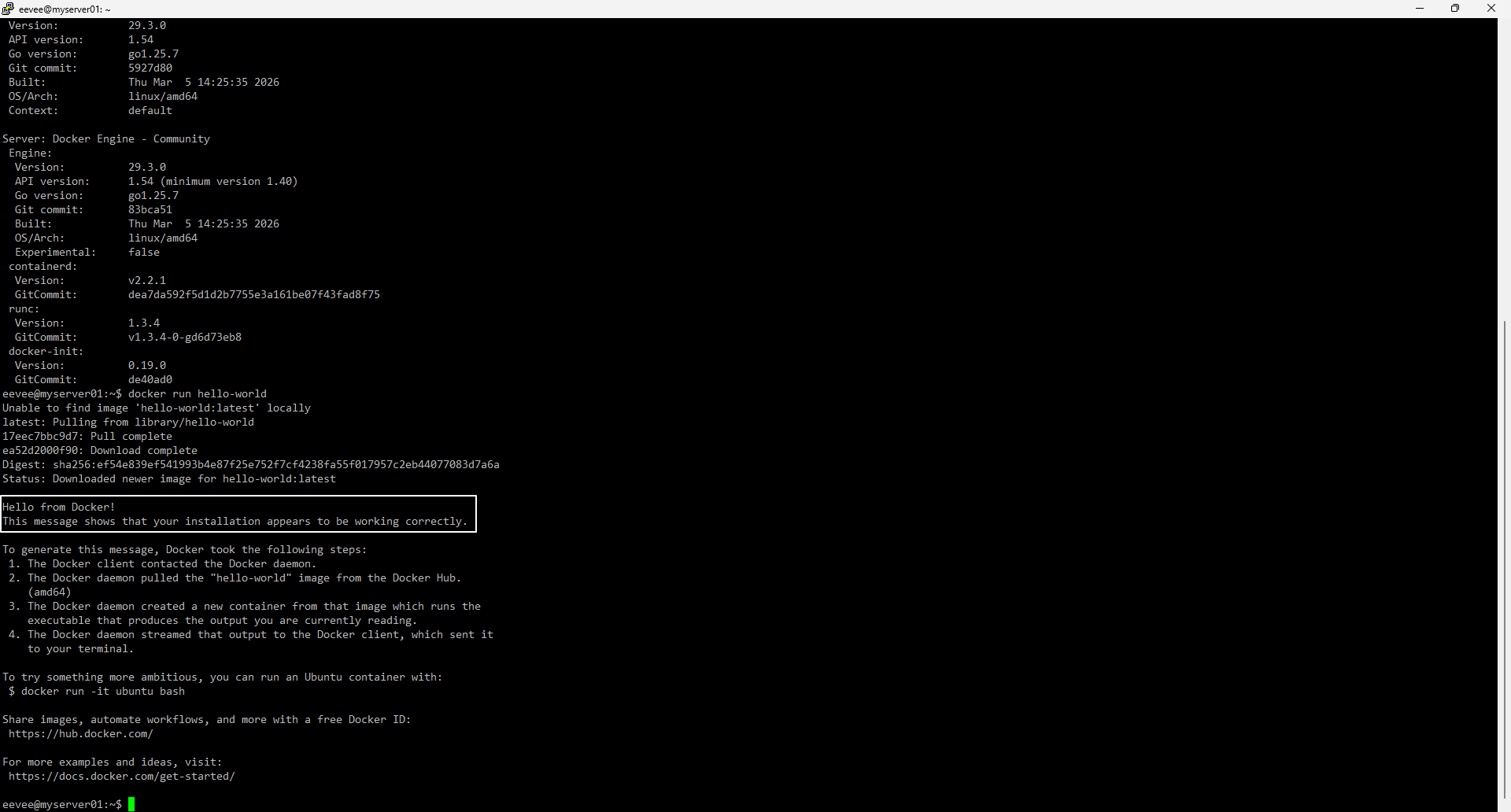
Task: Click step 1 'Docker client contacted' line
Action: pyautogui.click(x=163, y=563)
